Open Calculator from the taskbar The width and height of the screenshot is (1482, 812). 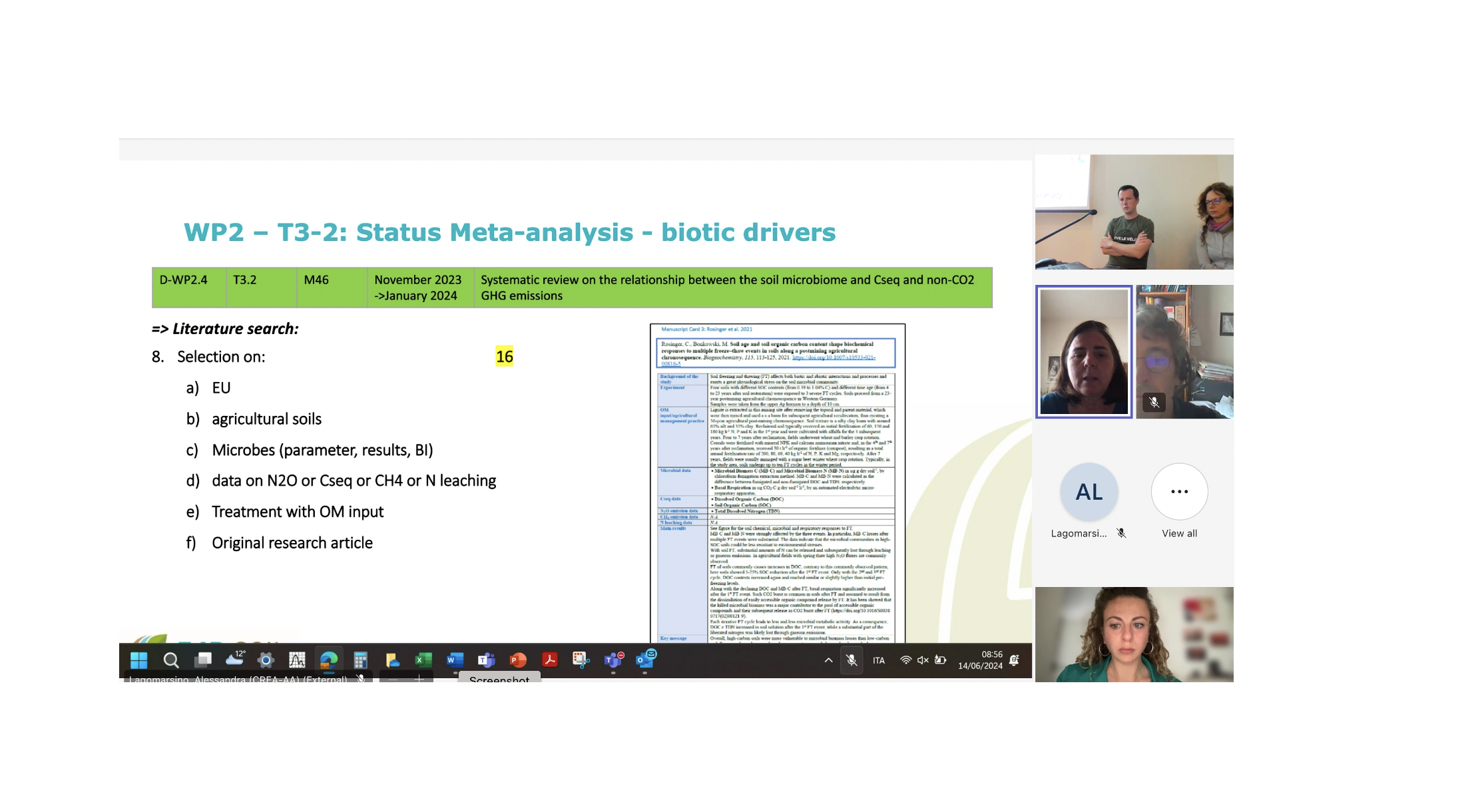click(360, 660)
